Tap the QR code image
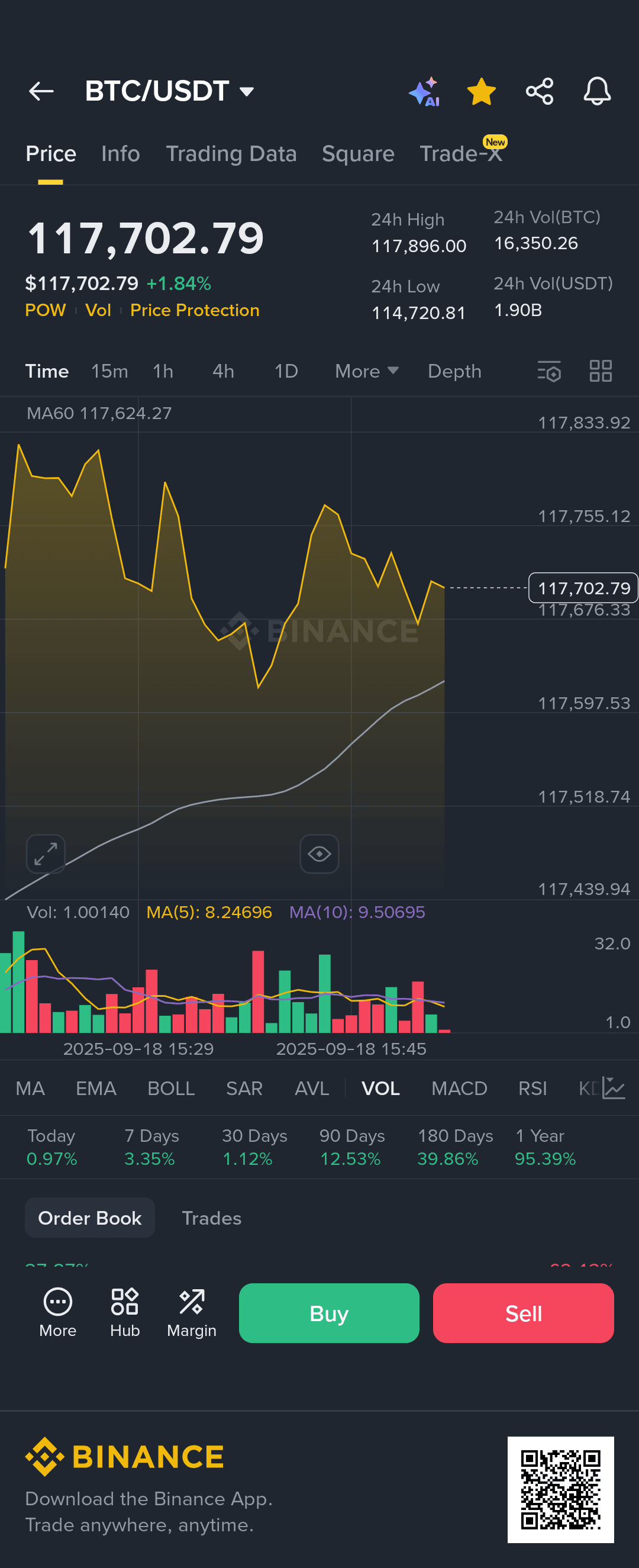Screen dimensions: 639x1568 560,1489
